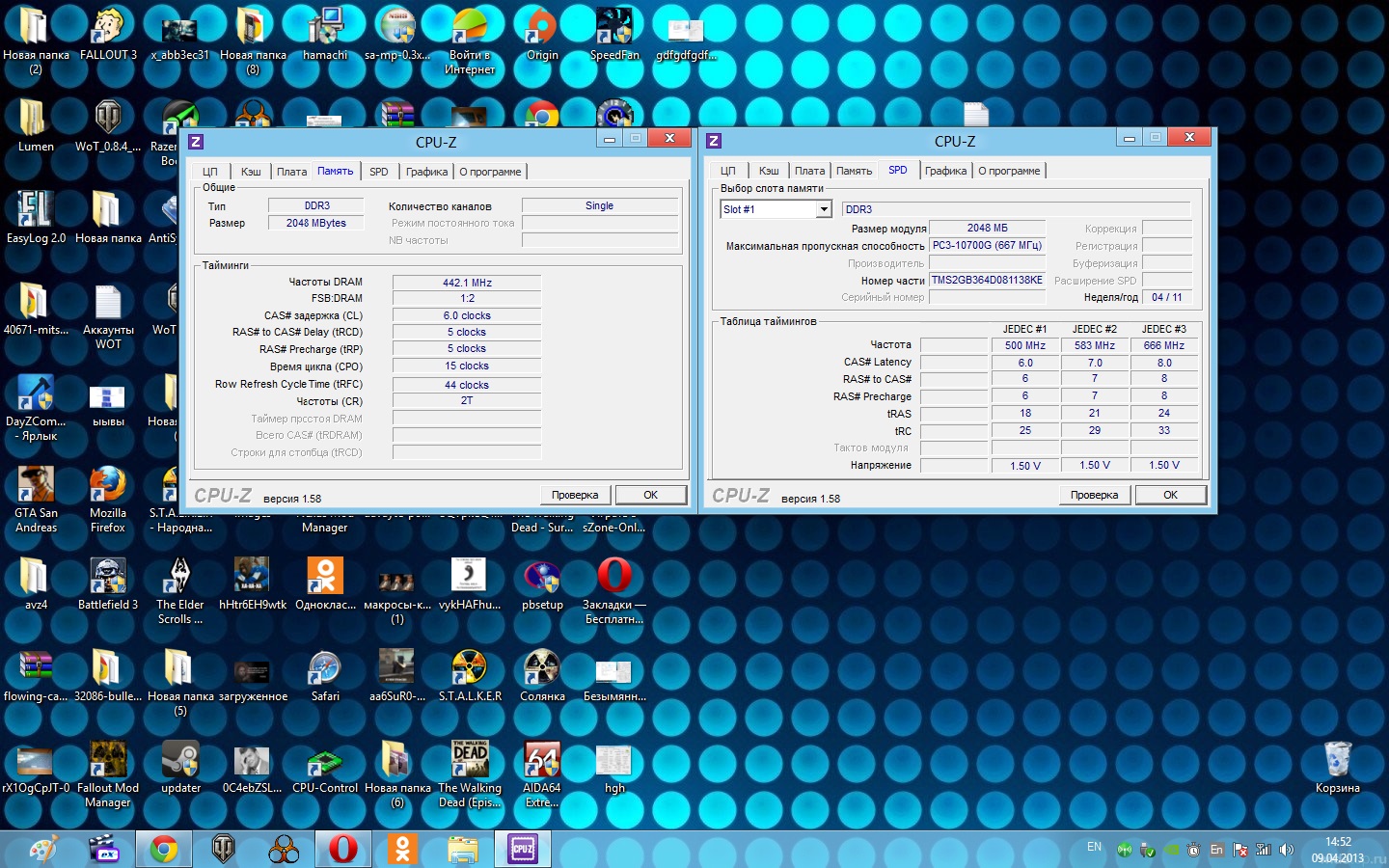The height and width of the screenshot is (868, 1389).
Task: Click the CPU-Z icon in taskbar
Action: [522, 849]
